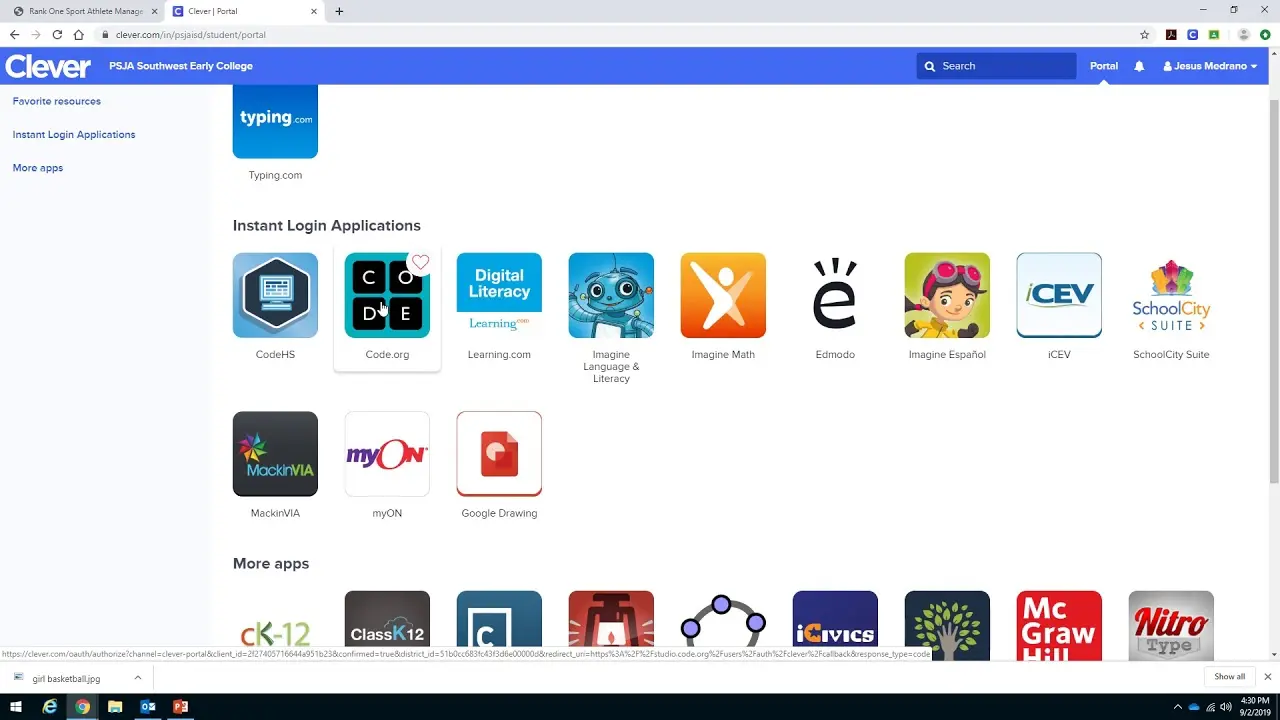Select the Clever | Portal browser tab
The width and height of the screenshot is (1280, 720).
[x=244, y=11]
